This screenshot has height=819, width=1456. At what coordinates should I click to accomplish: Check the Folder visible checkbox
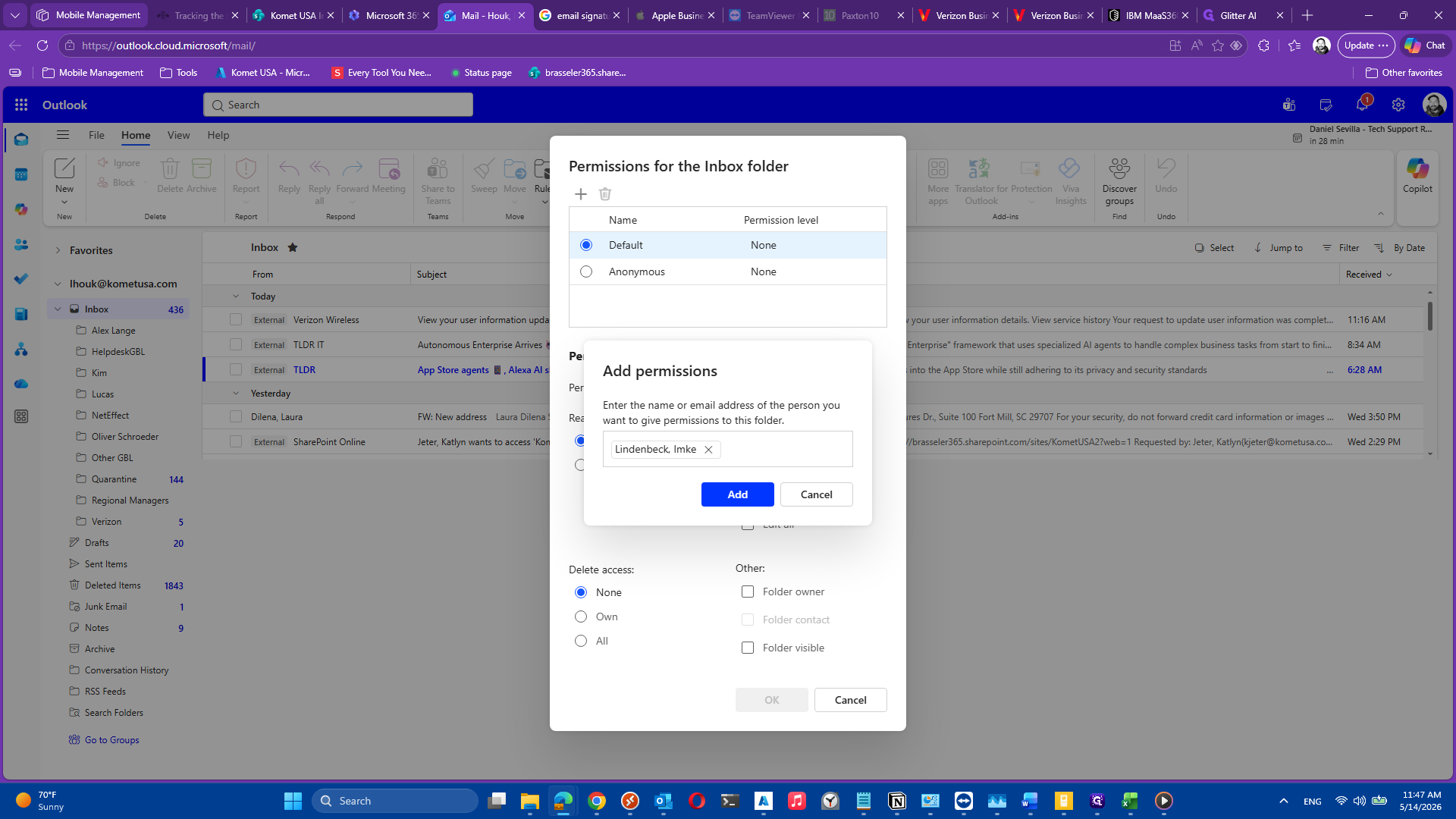(748, 648)
